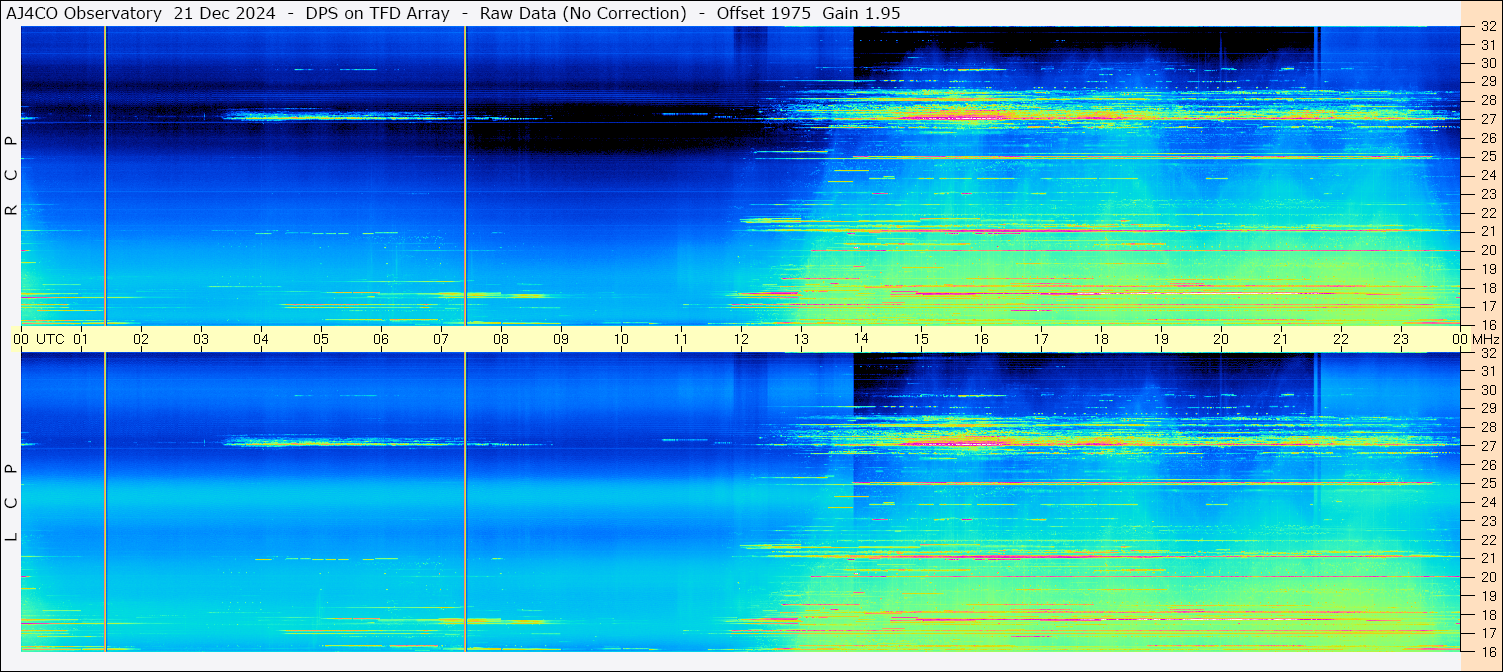Click the 18 MHz label of RCP panel
Image resolution: width=1503 pixels, height=672 pixels.
click(1487, 288)
